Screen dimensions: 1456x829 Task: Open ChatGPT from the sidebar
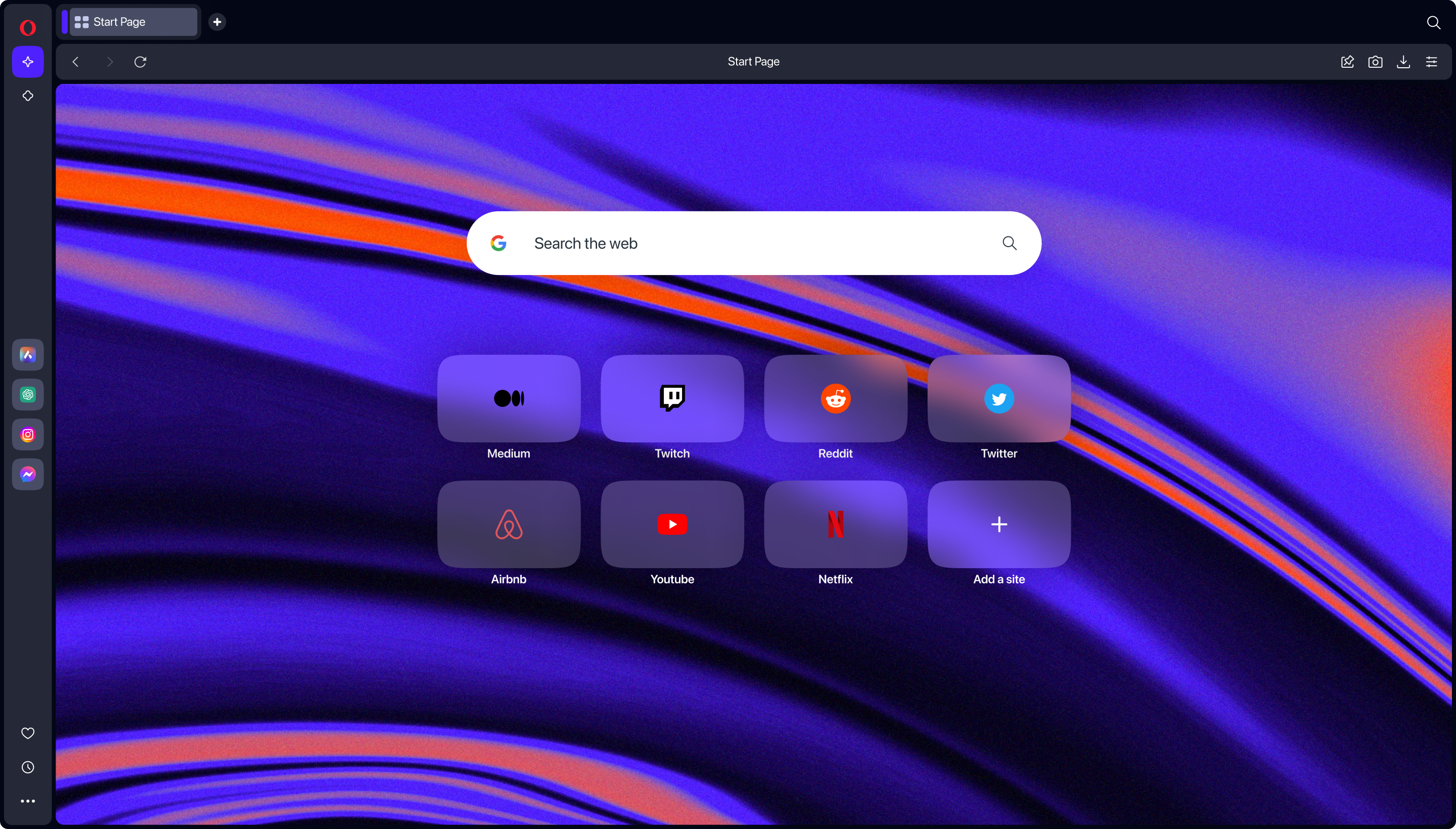[27, 395]
